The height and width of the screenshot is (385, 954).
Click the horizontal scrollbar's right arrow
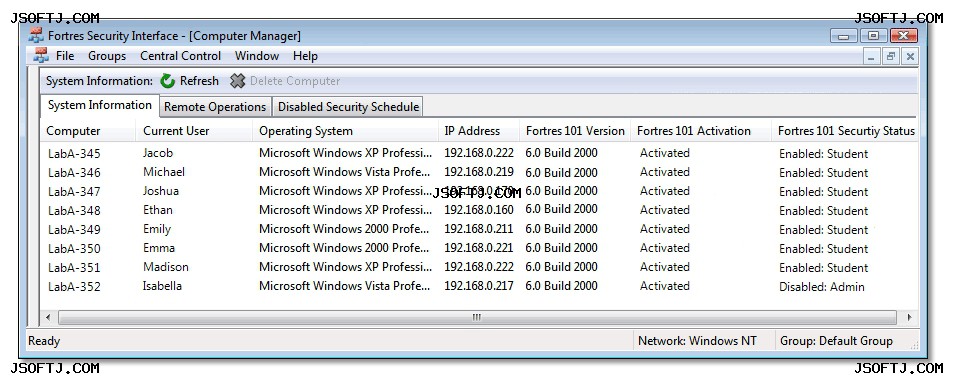coord(909,317)
